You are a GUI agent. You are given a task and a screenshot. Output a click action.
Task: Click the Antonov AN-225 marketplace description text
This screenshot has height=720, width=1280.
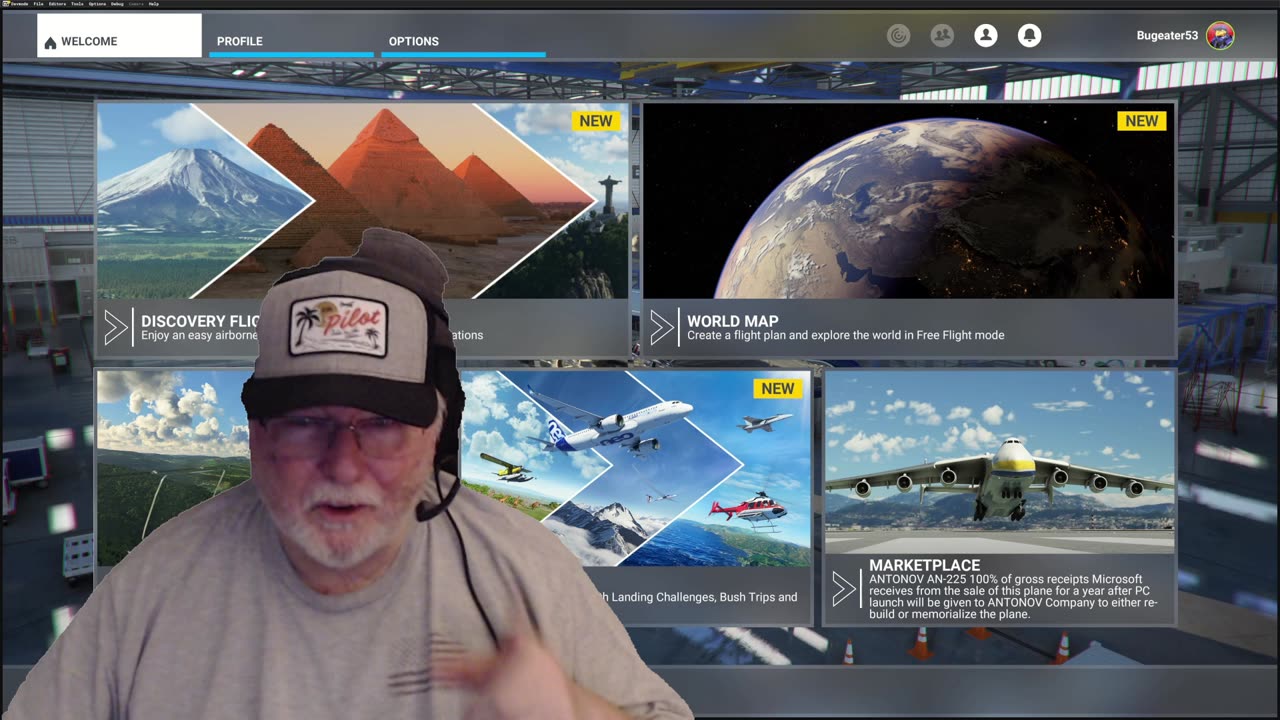1013,597
